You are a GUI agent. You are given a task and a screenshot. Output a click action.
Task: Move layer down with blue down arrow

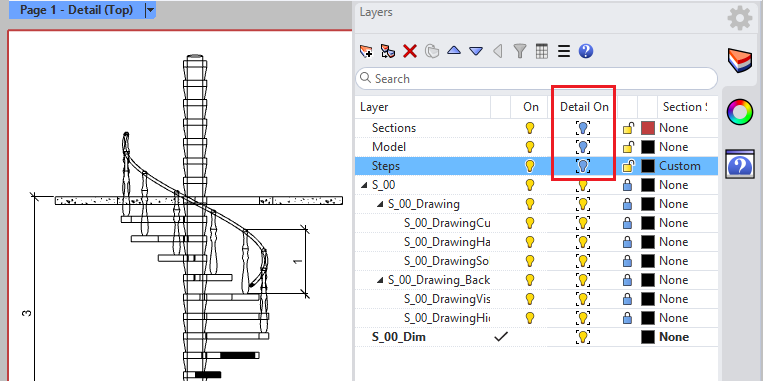[x=475, y=51]
